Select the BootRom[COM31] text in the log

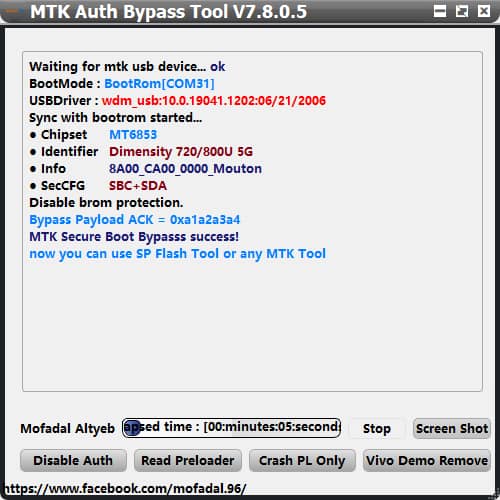(x=159, y=84)
